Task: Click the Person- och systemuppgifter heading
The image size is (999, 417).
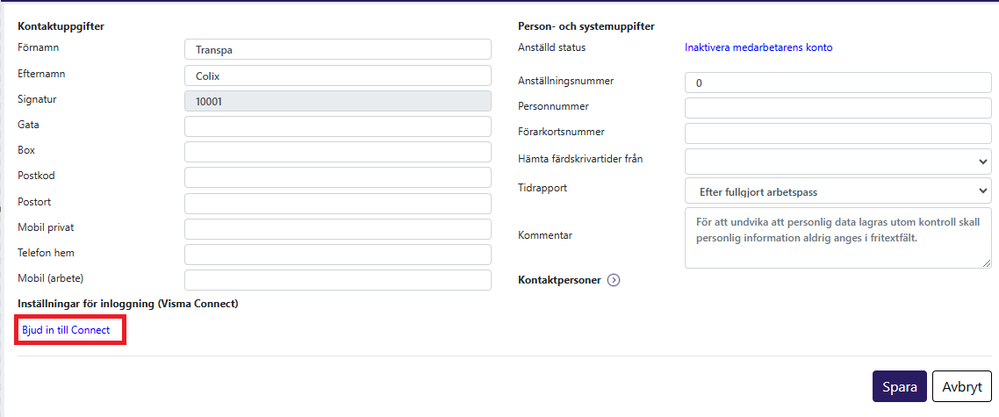Action: tap(587, 27)
